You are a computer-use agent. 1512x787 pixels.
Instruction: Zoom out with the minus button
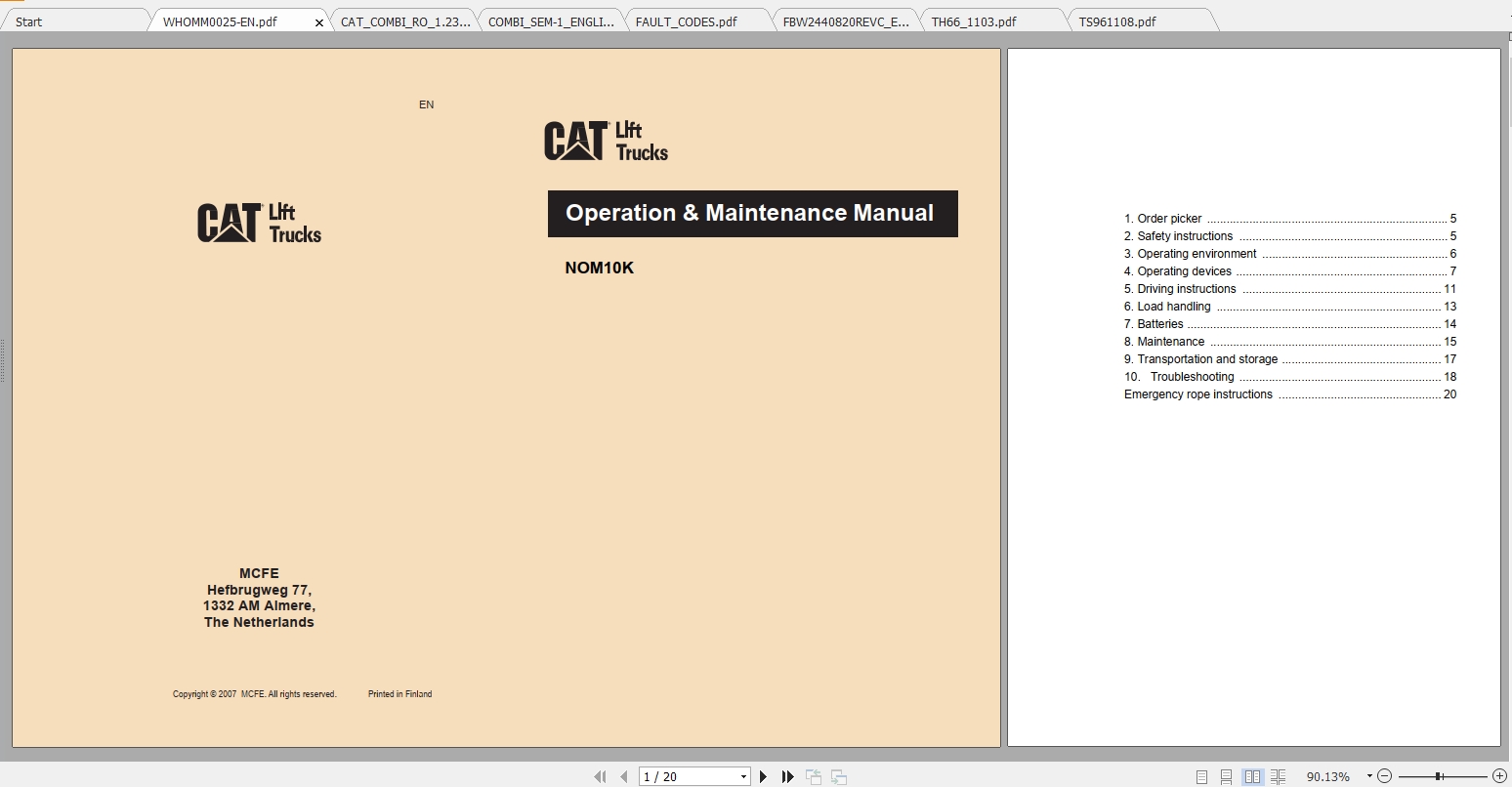pos(1384,776)
